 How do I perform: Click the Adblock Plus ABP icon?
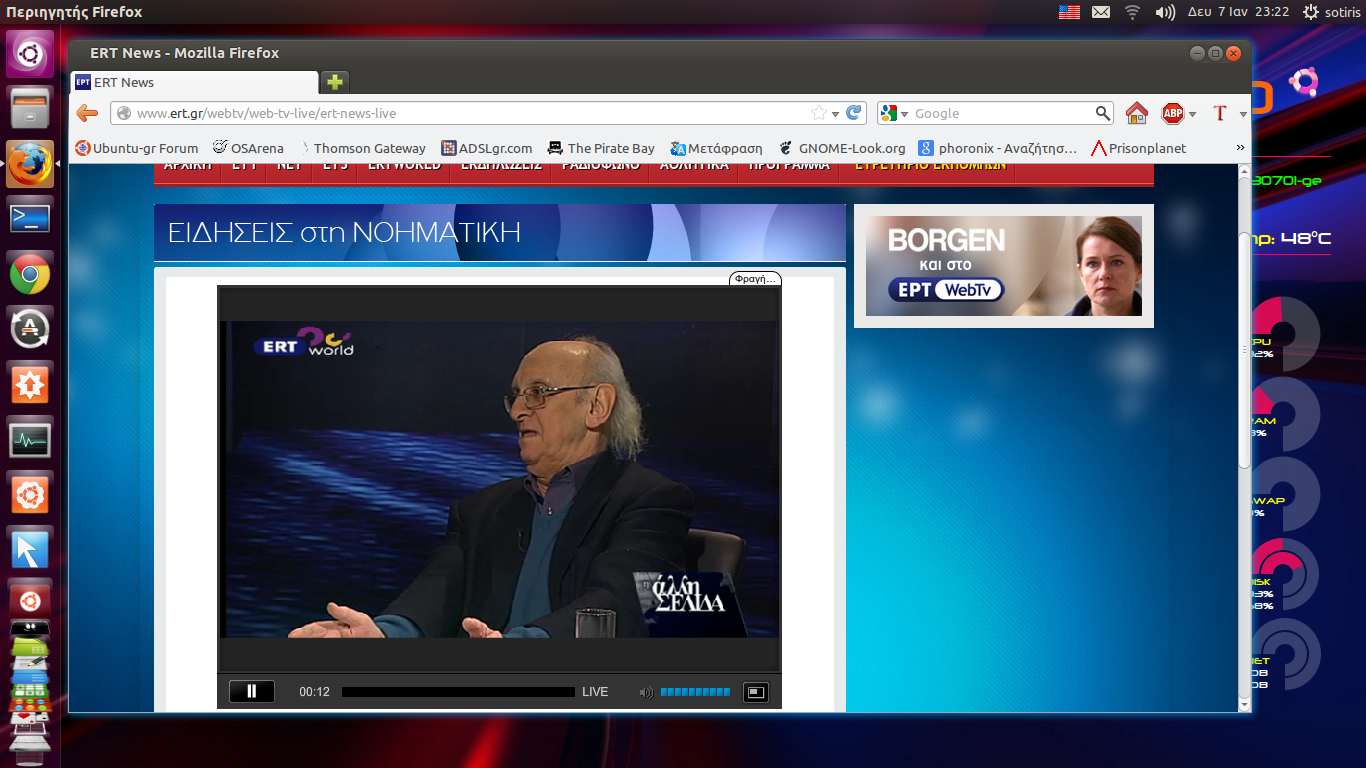click(x=1172, y=113)
